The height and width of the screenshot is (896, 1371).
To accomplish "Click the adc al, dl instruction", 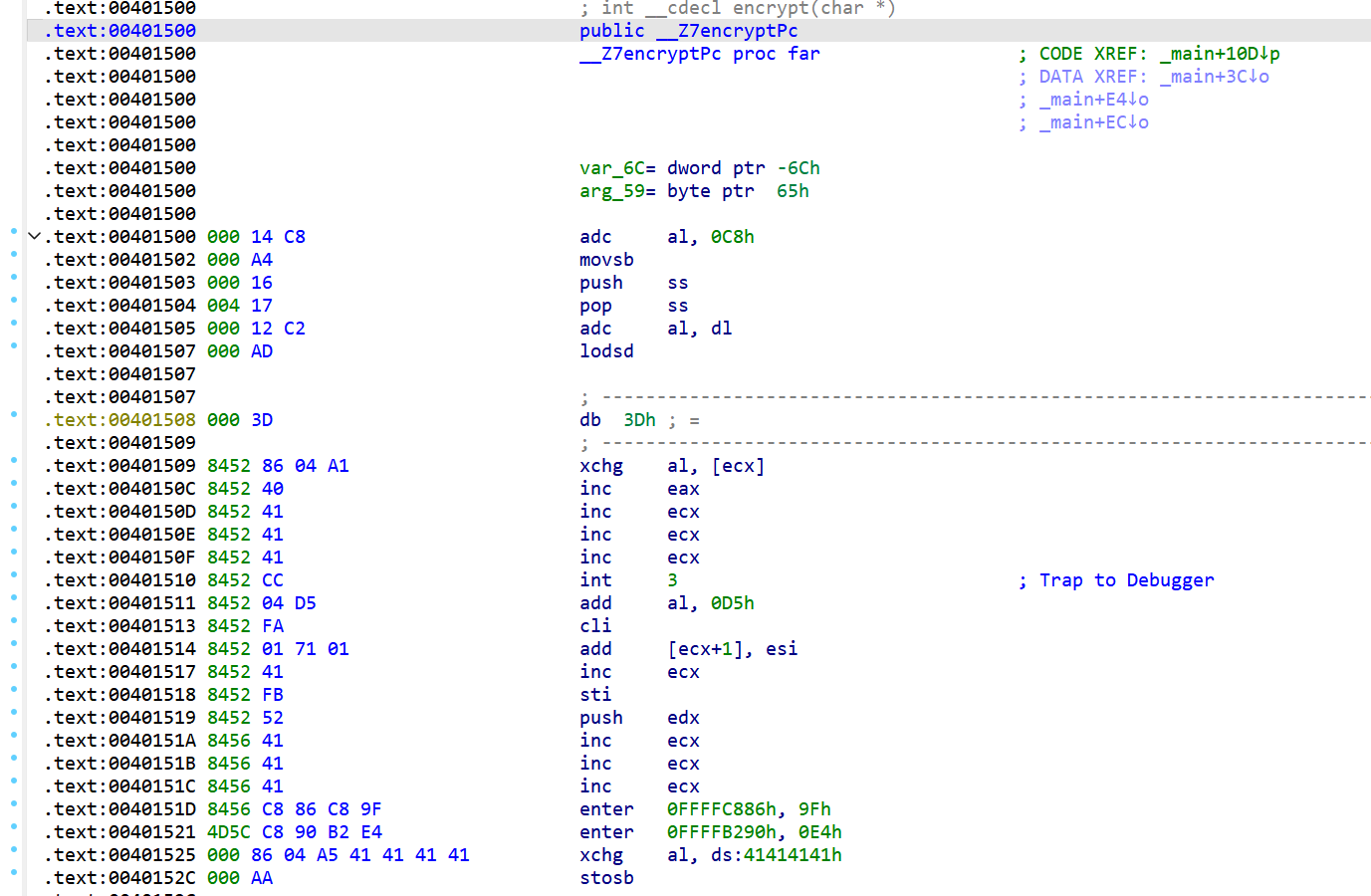I will [656, 329].
